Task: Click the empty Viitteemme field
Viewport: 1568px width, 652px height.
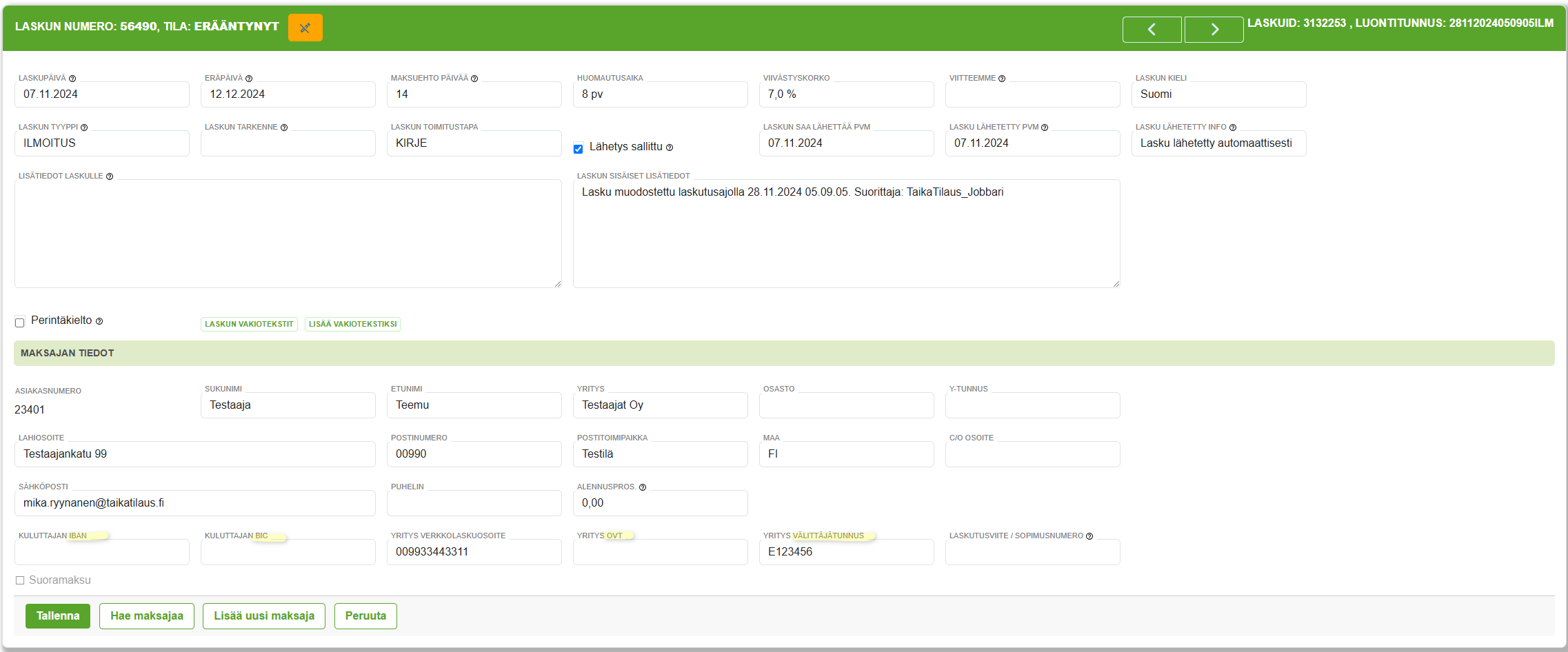Action: [1033, 94]
